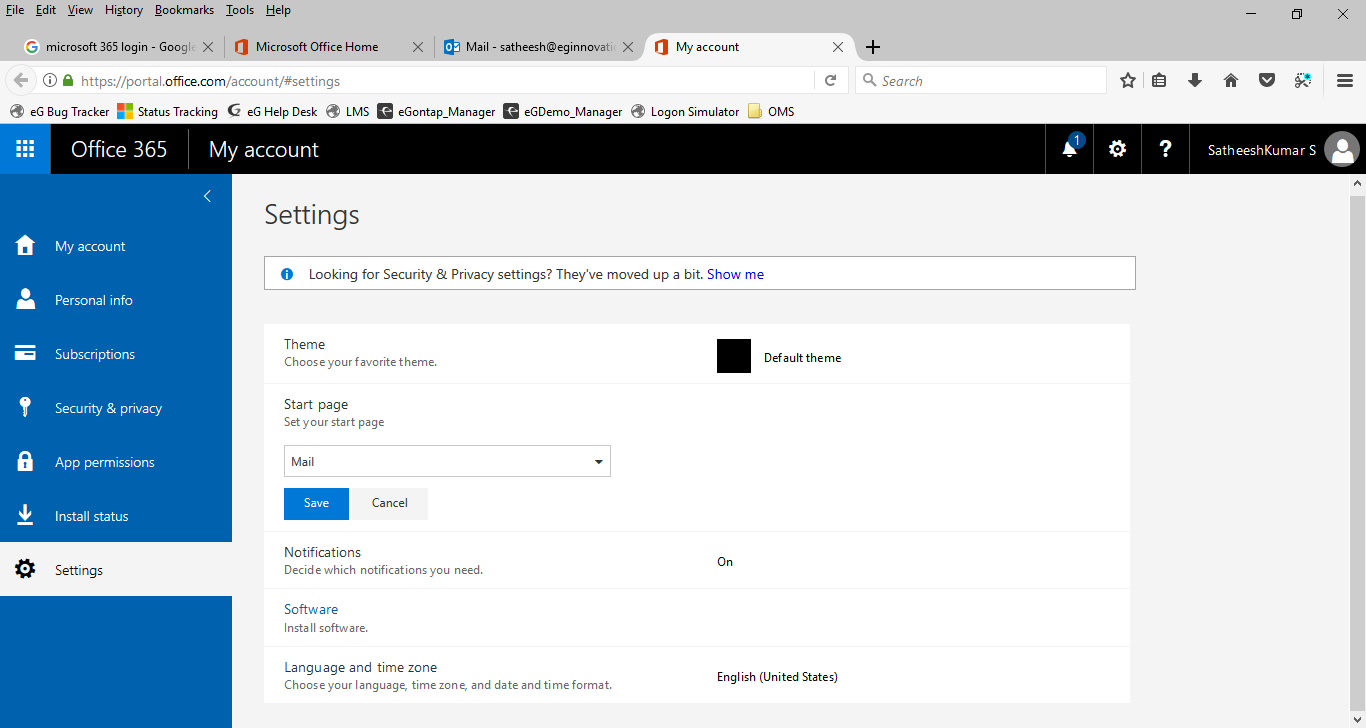Reload the page with the refresh icon
The image size is (1366, 728).
830,81
